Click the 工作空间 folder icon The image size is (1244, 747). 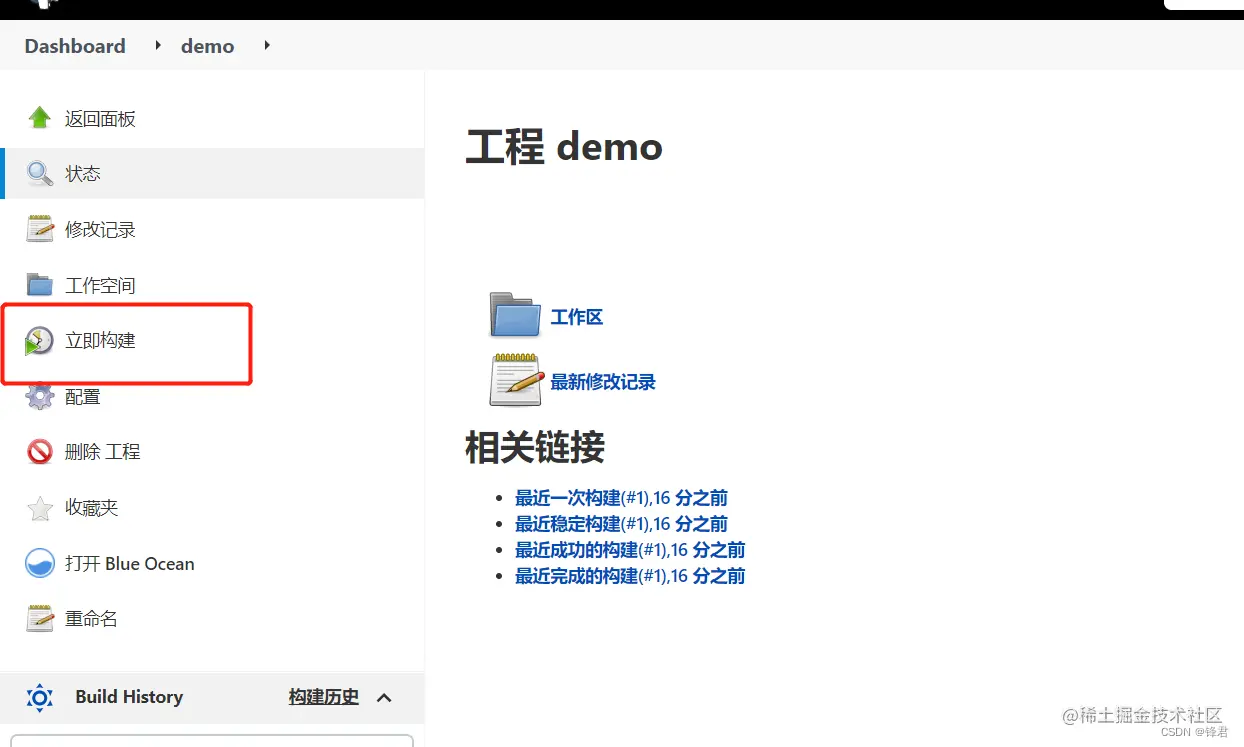(38, 284)
